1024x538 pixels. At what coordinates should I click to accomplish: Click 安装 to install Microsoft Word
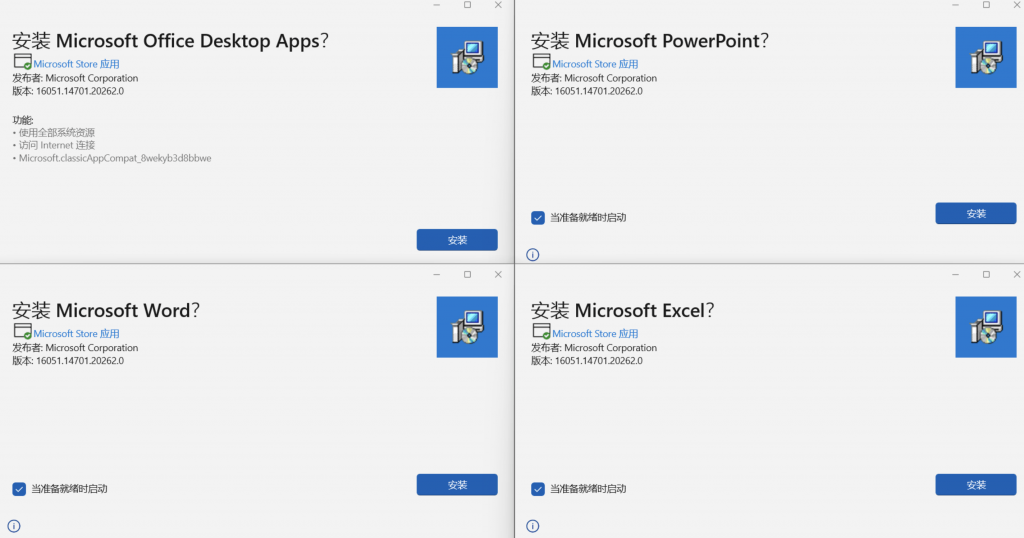(457, 484)
